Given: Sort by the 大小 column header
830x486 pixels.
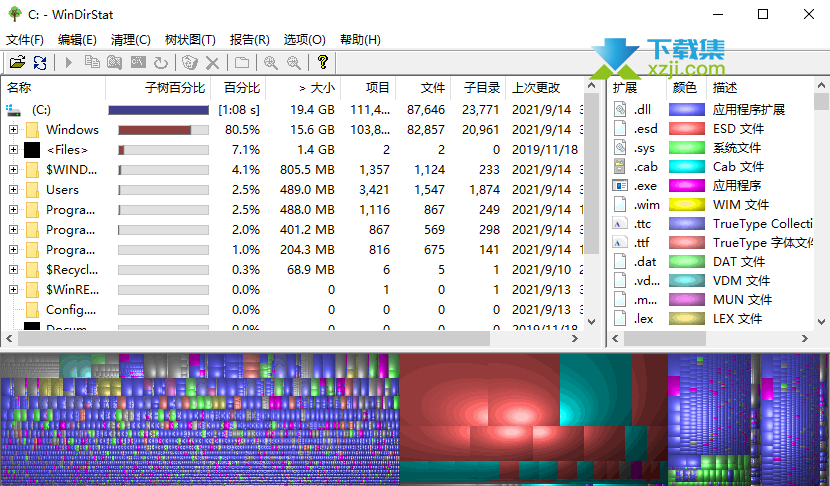Looking at the screenshot, I should point(303,88).
